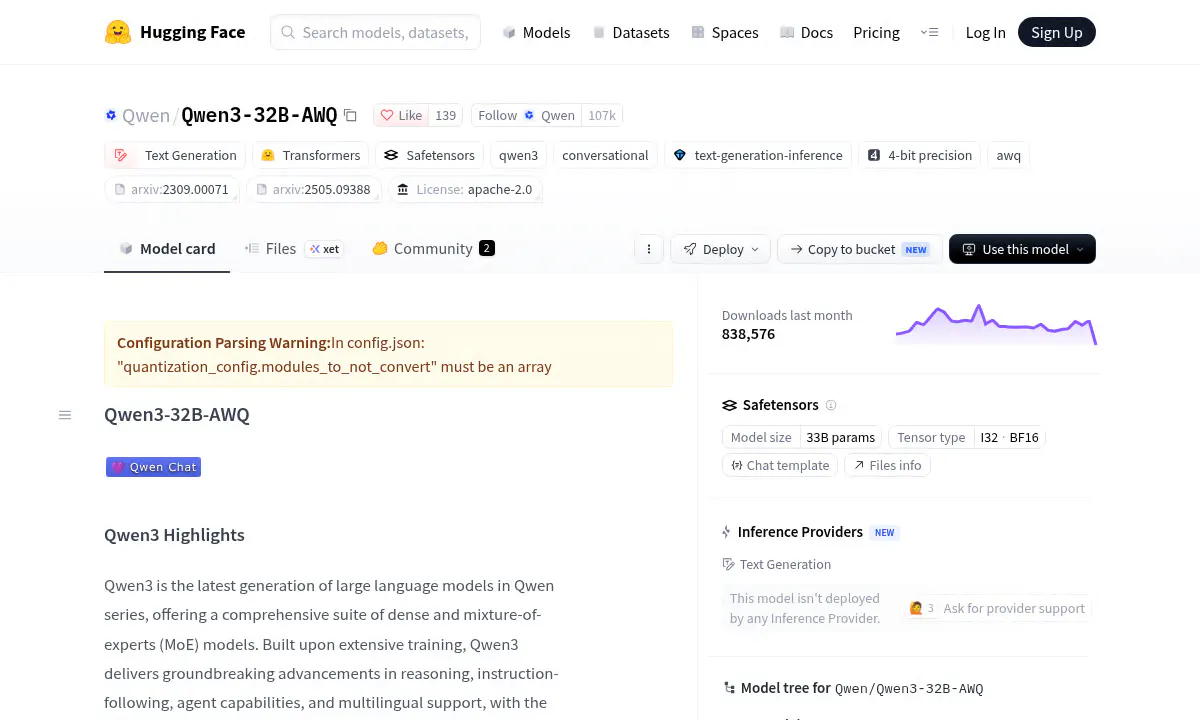Screen dimensions: 1200x720
Task: Copy model name with the copy icon
Action: click(x=350, y=115)
